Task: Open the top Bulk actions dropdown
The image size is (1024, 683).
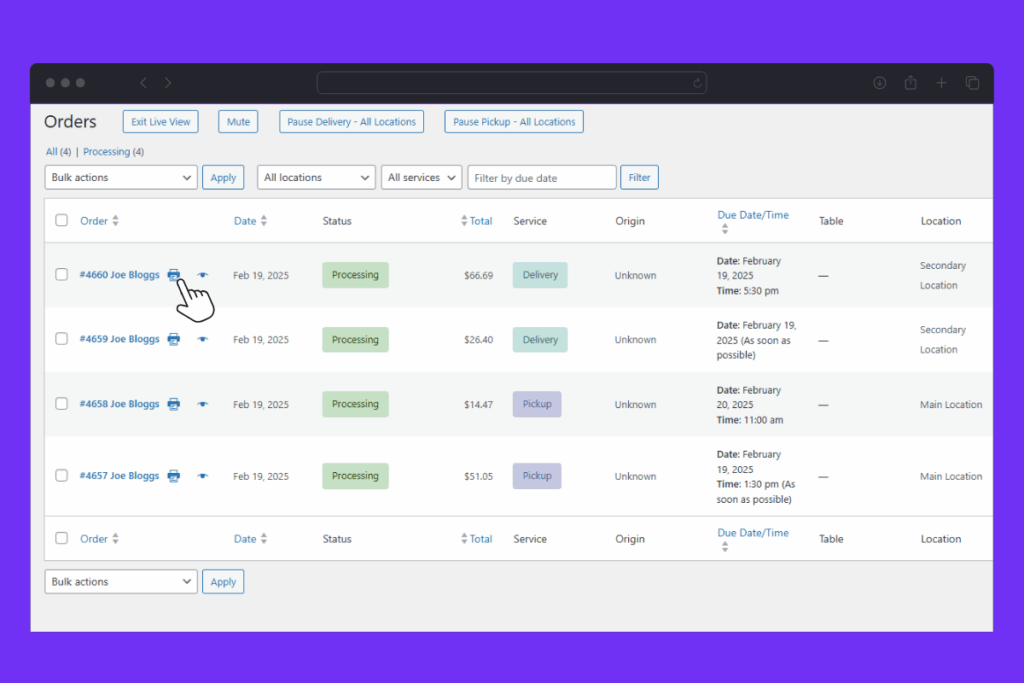Action: [x=121, y=178]
